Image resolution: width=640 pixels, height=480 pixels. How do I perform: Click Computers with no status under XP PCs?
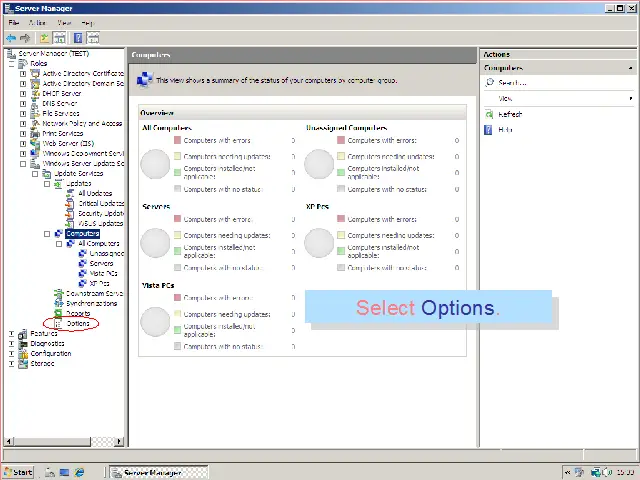click(387, 268)
